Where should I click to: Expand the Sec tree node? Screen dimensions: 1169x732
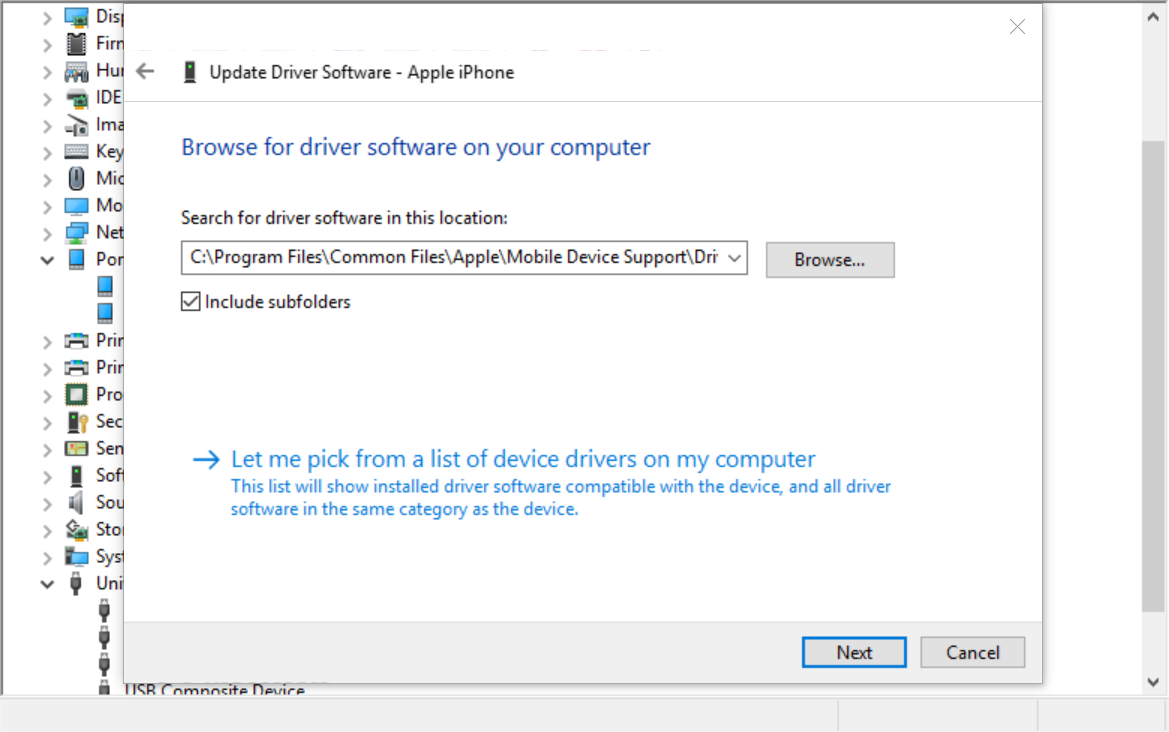[x=47, y=423]
